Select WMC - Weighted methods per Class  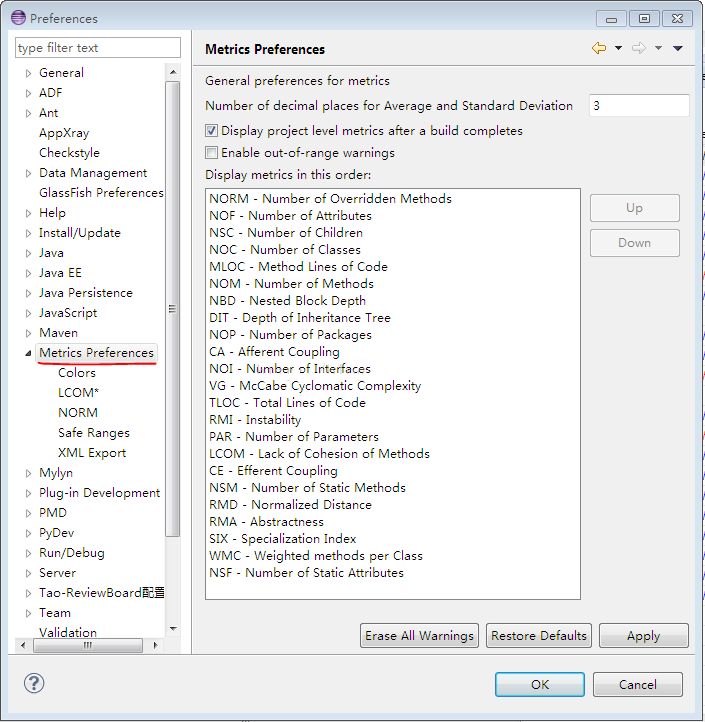315,556
